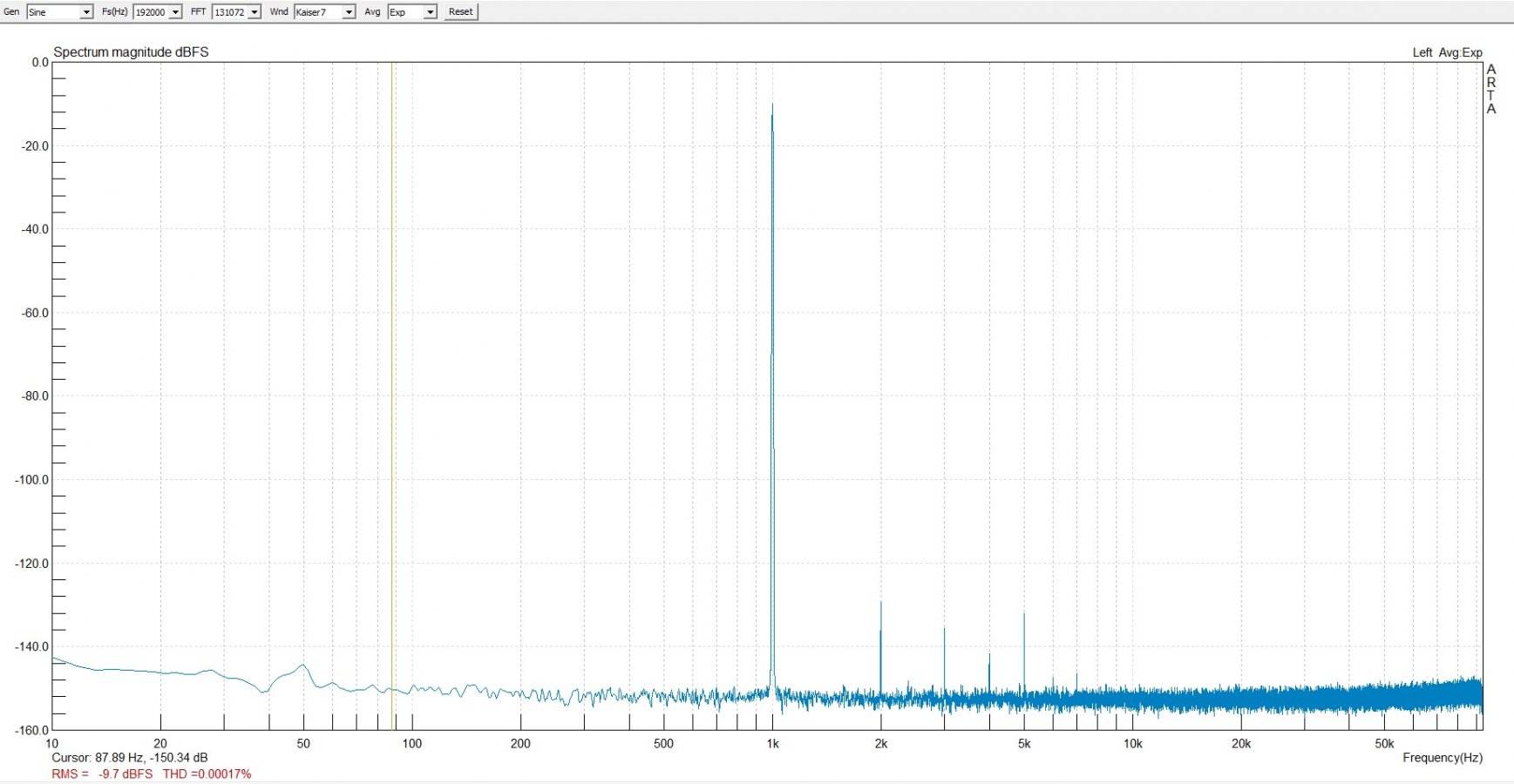Click the 'Spectrum magnitude dBFS' title
1514x784 pixels.
click(131, 52)
